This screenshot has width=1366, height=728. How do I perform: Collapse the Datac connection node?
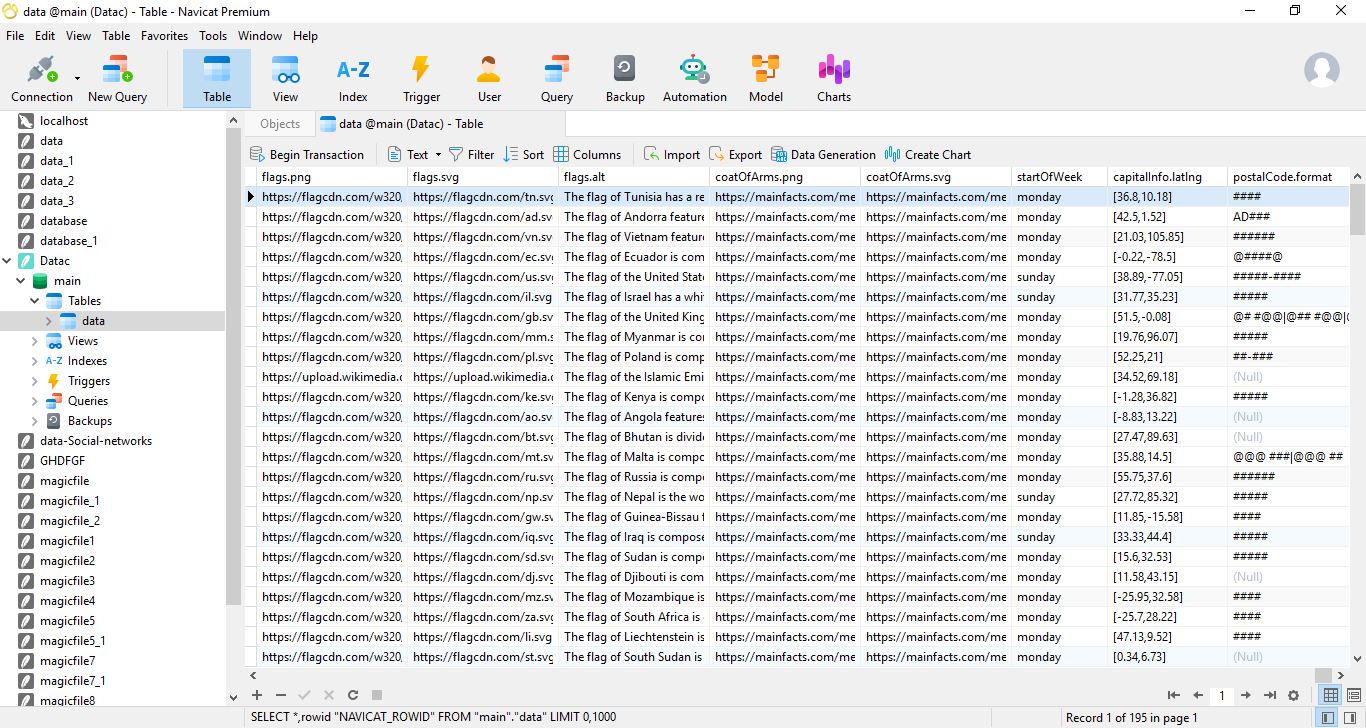tap(8, 261)
